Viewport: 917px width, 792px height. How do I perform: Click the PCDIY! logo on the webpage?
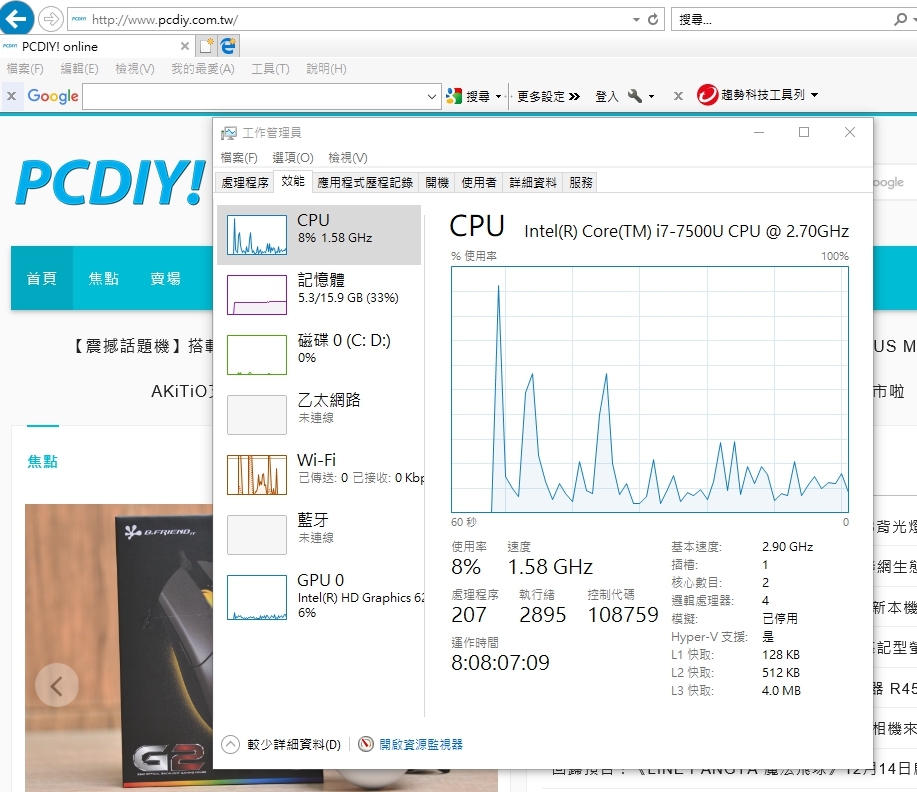[x=110, y=182]
